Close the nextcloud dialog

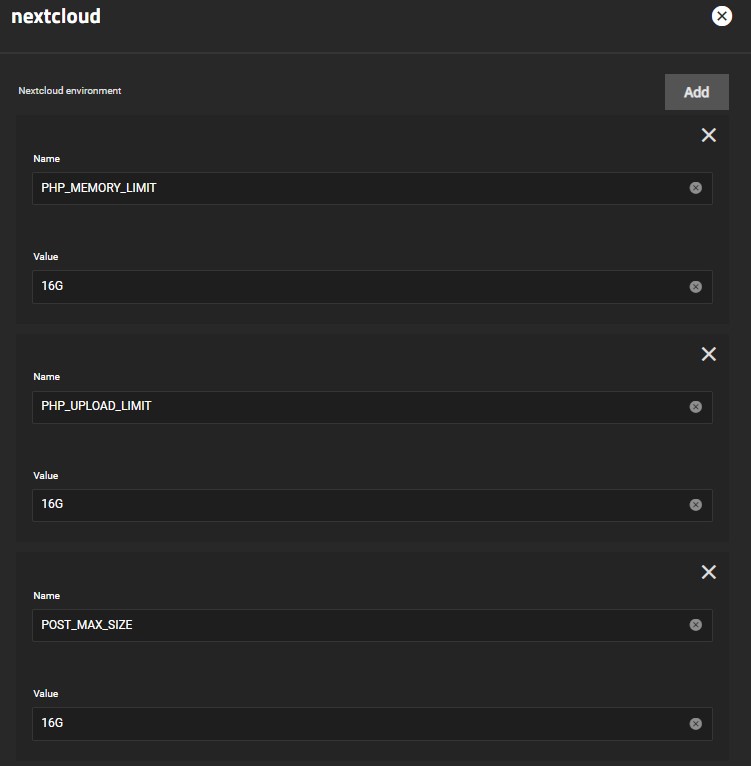pos(721,16)
